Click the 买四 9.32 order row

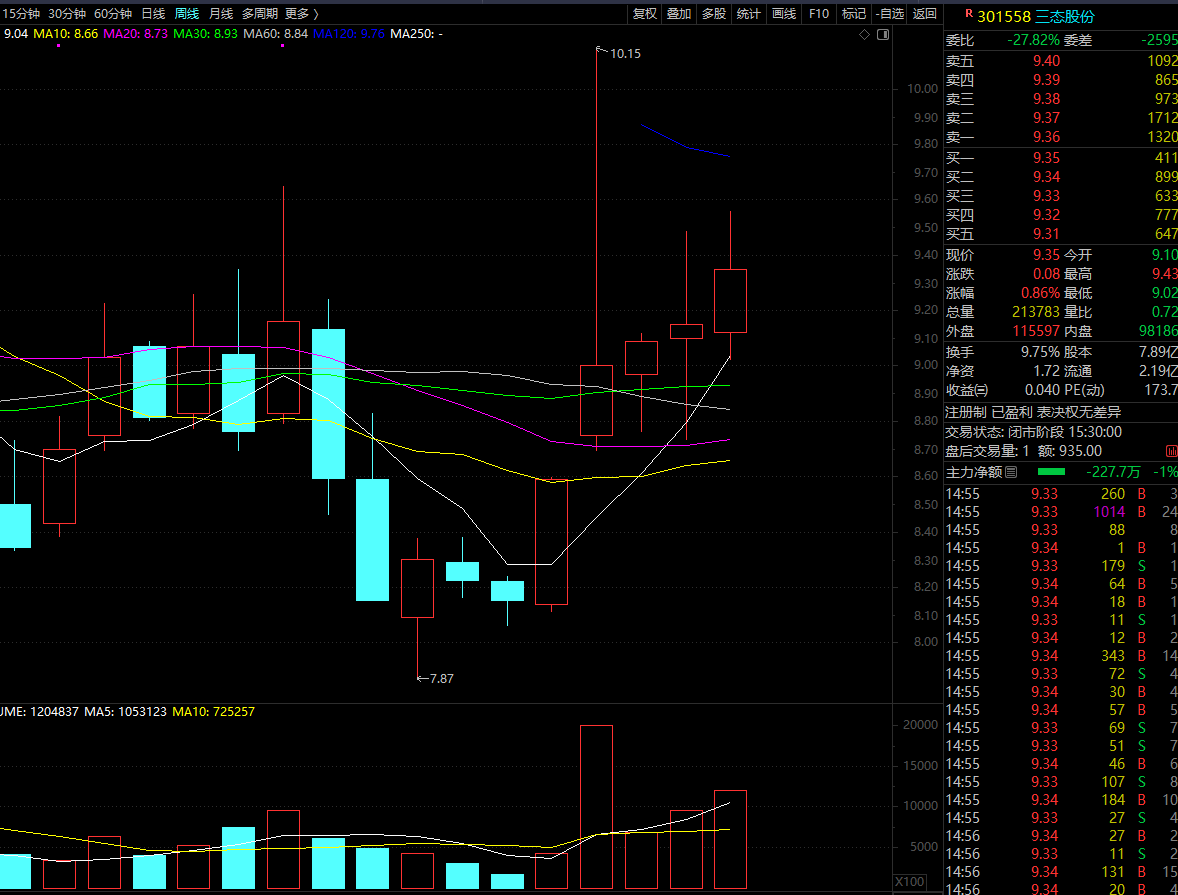click(1061, 215)
